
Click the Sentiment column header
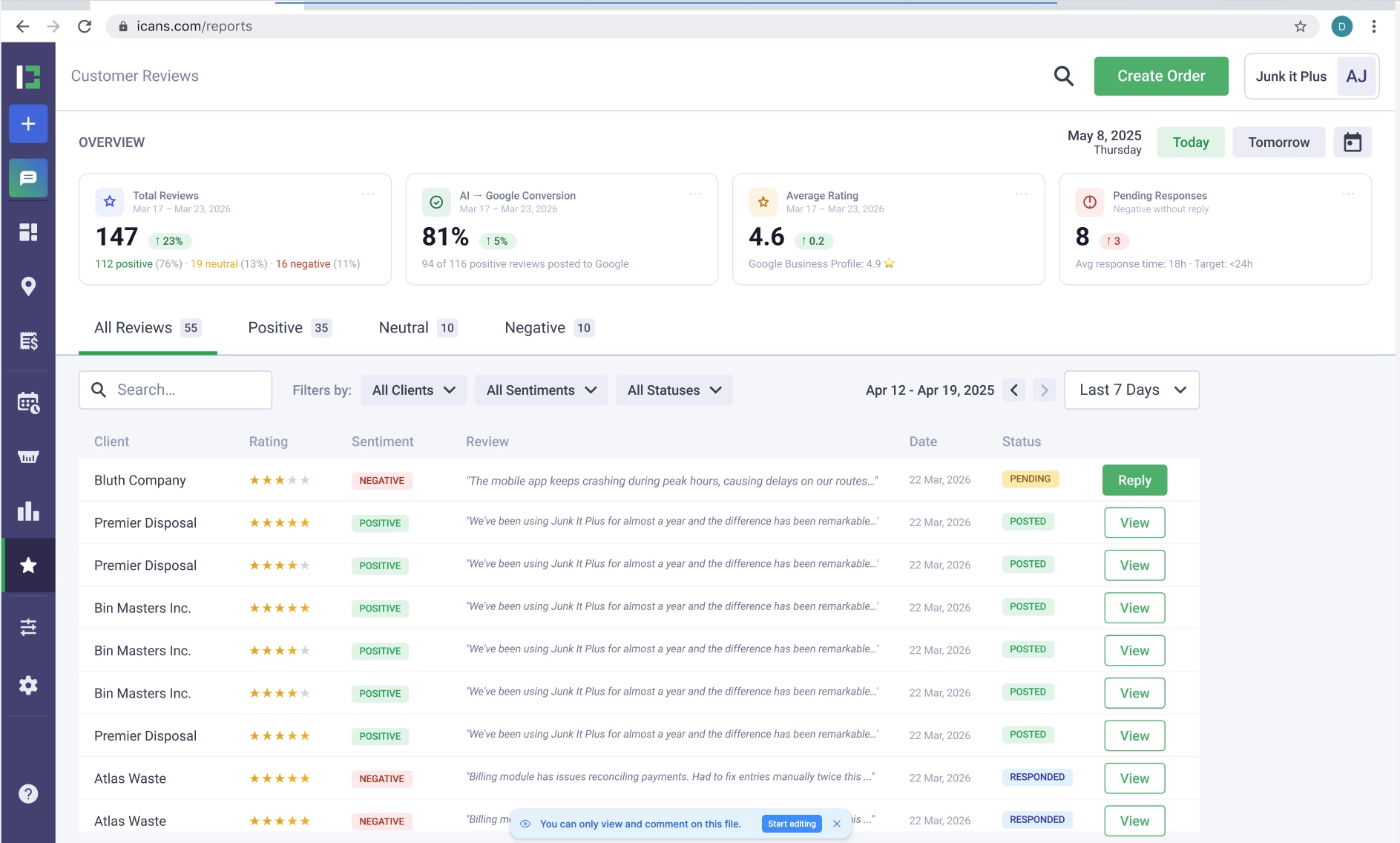click(x=382, y=442)
